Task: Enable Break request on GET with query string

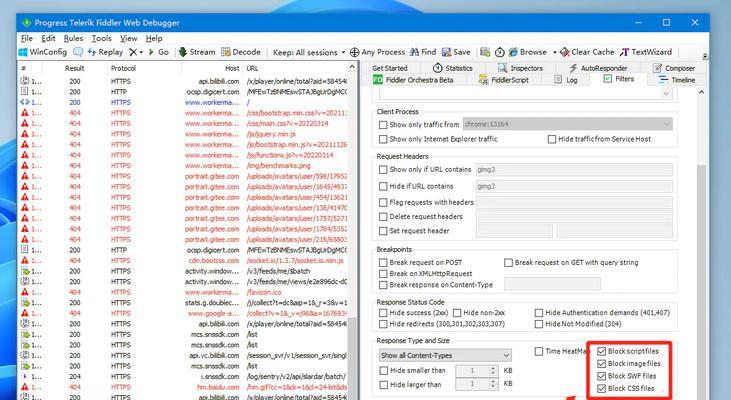Action: [509, 262]
